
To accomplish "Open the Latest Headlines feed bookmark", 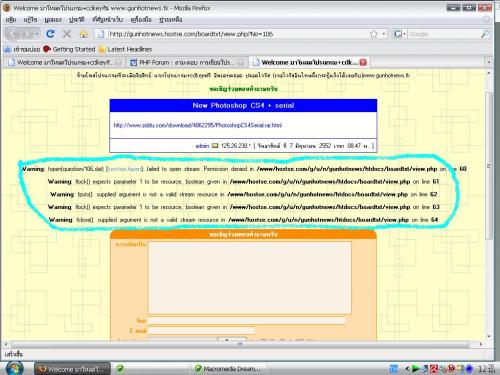I will pyautogui.click(x=125, y=49).
